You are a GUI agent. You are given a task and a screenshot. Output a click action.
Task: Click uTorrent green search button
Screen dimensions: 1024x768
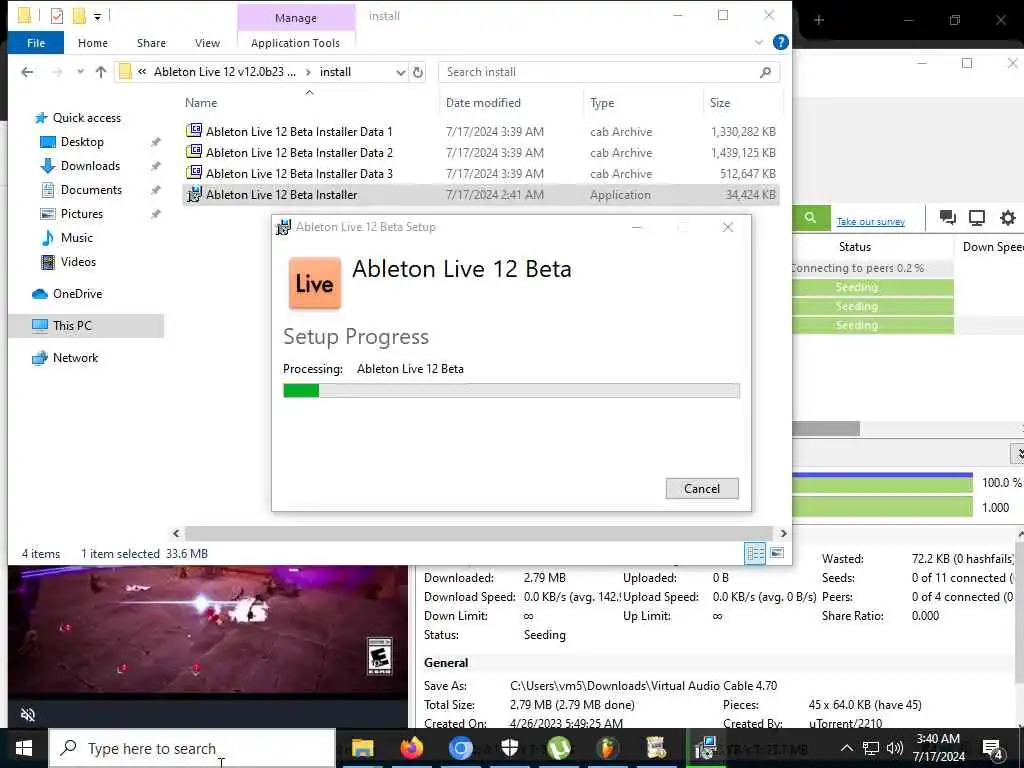coord(810,217)
